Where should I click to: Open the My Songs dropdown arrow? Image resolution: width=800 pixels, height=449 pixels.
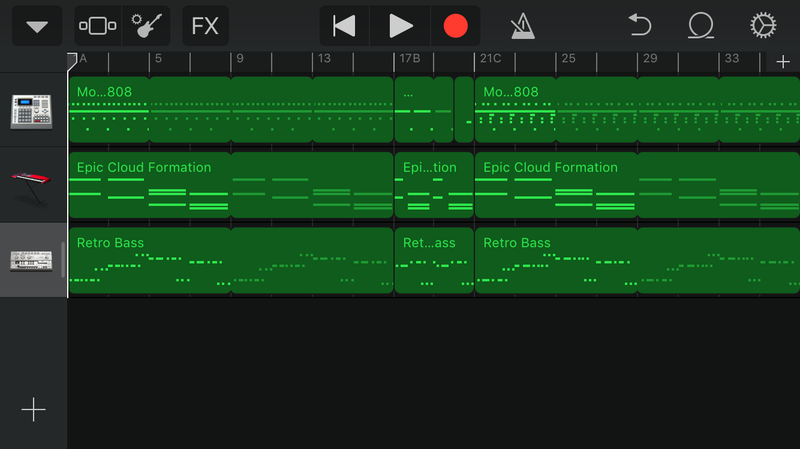click(37, 26)
